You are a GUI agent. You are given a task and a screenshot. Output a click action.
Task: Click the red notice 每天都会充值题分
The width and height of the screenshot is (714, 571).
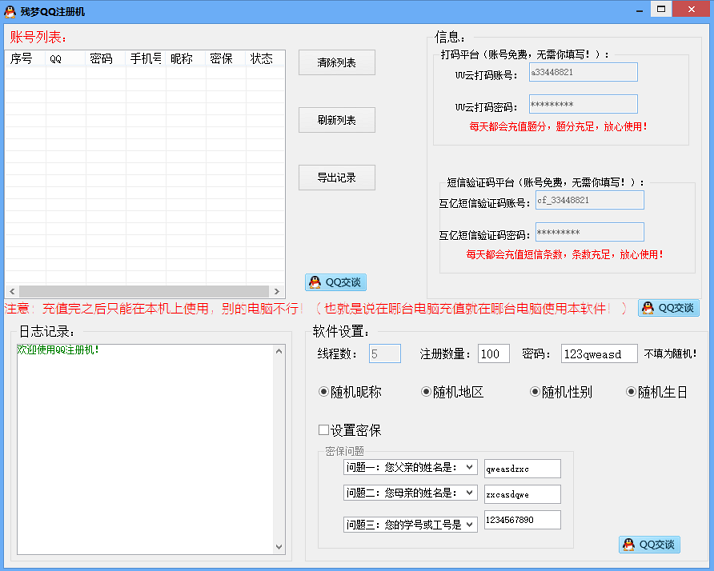(558, 127)
